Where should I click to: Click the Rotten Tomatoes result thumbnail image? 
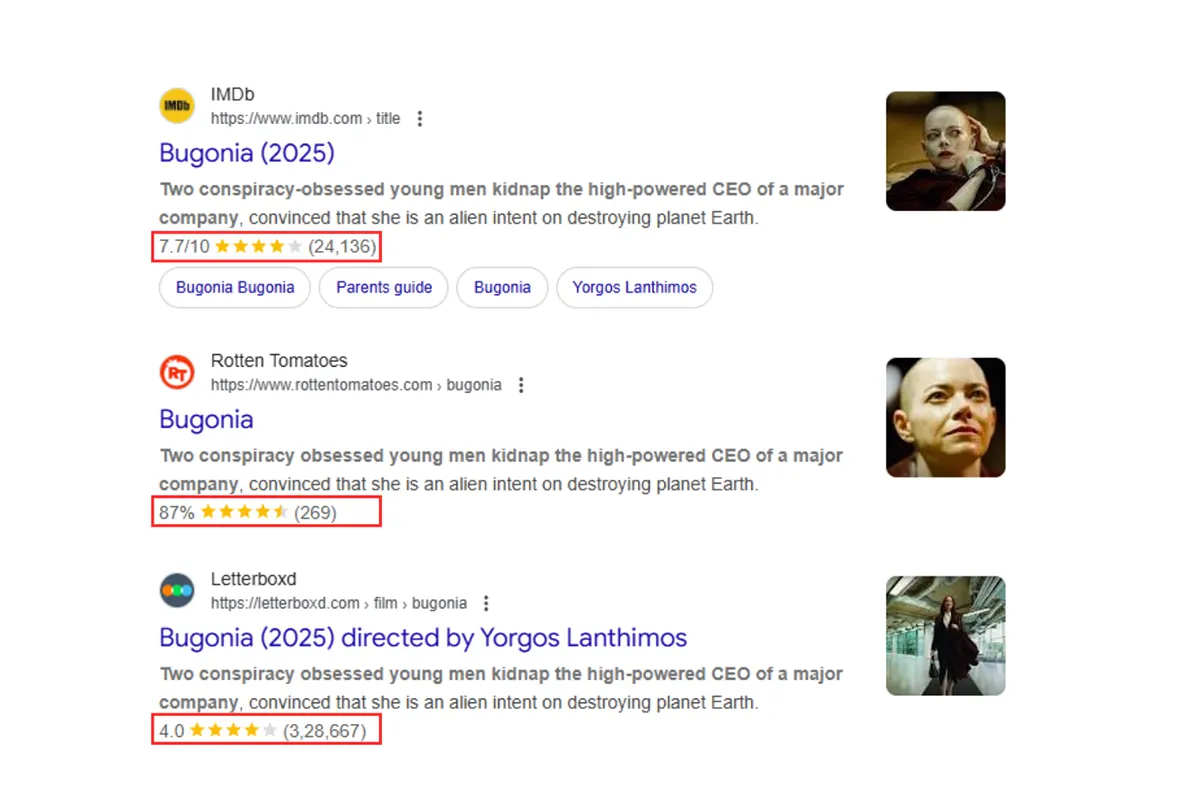click(945, 417)
